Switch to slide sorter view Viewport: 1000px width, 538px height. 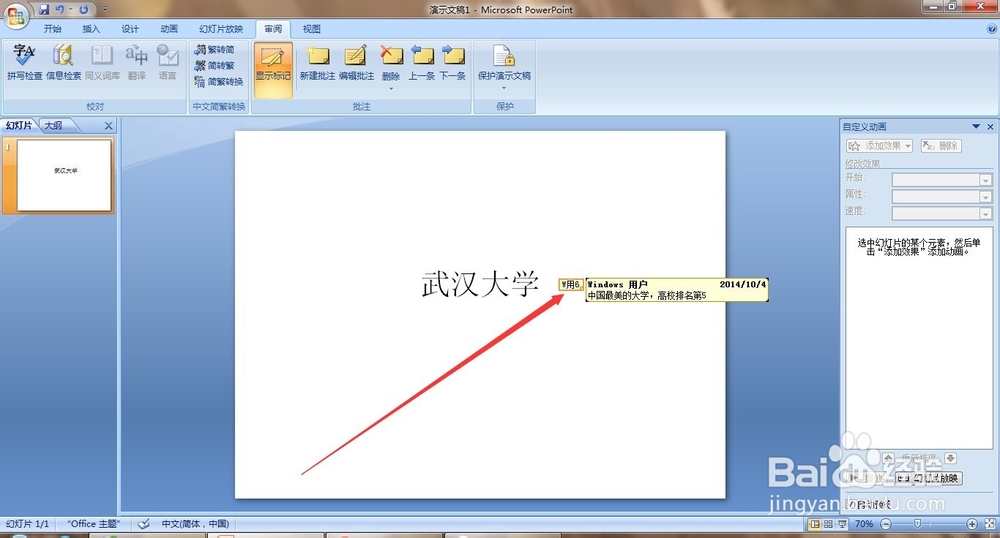(x=828, y=524)
